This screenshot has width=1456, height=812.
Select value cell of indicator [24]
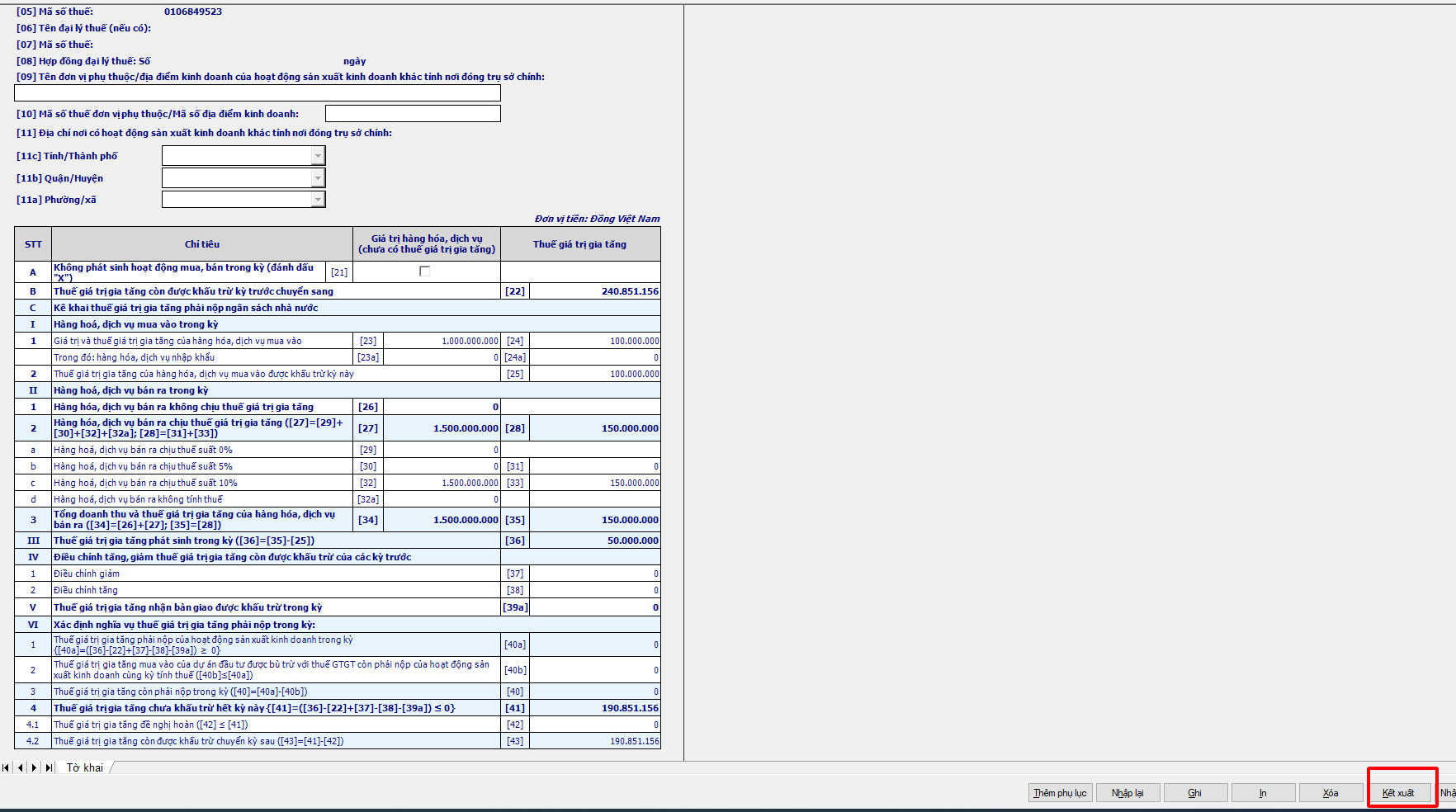coord(595,341)
